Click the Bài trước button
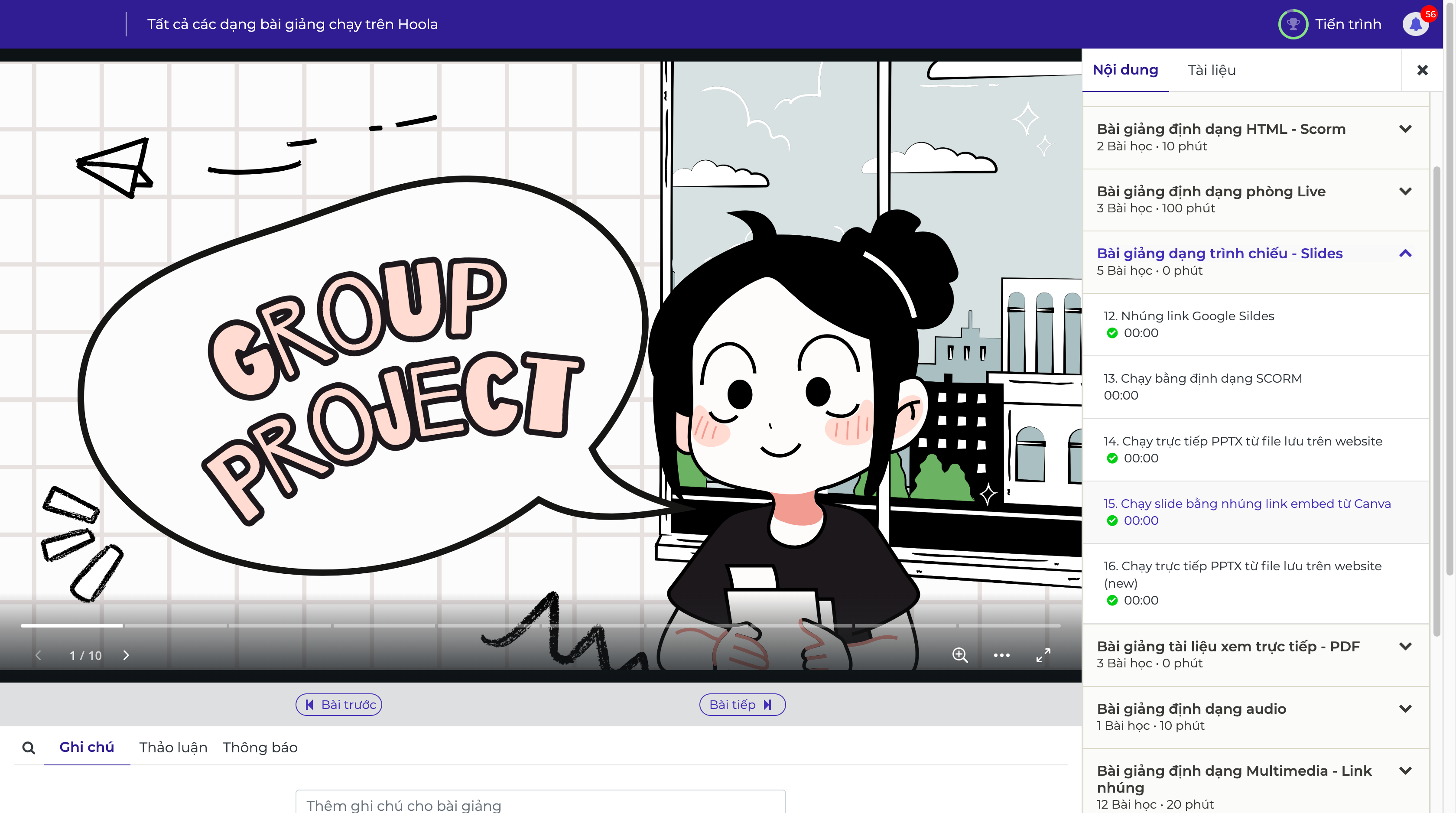The width and height of the screenshot is (1456, 813). [x=339, y=705]
